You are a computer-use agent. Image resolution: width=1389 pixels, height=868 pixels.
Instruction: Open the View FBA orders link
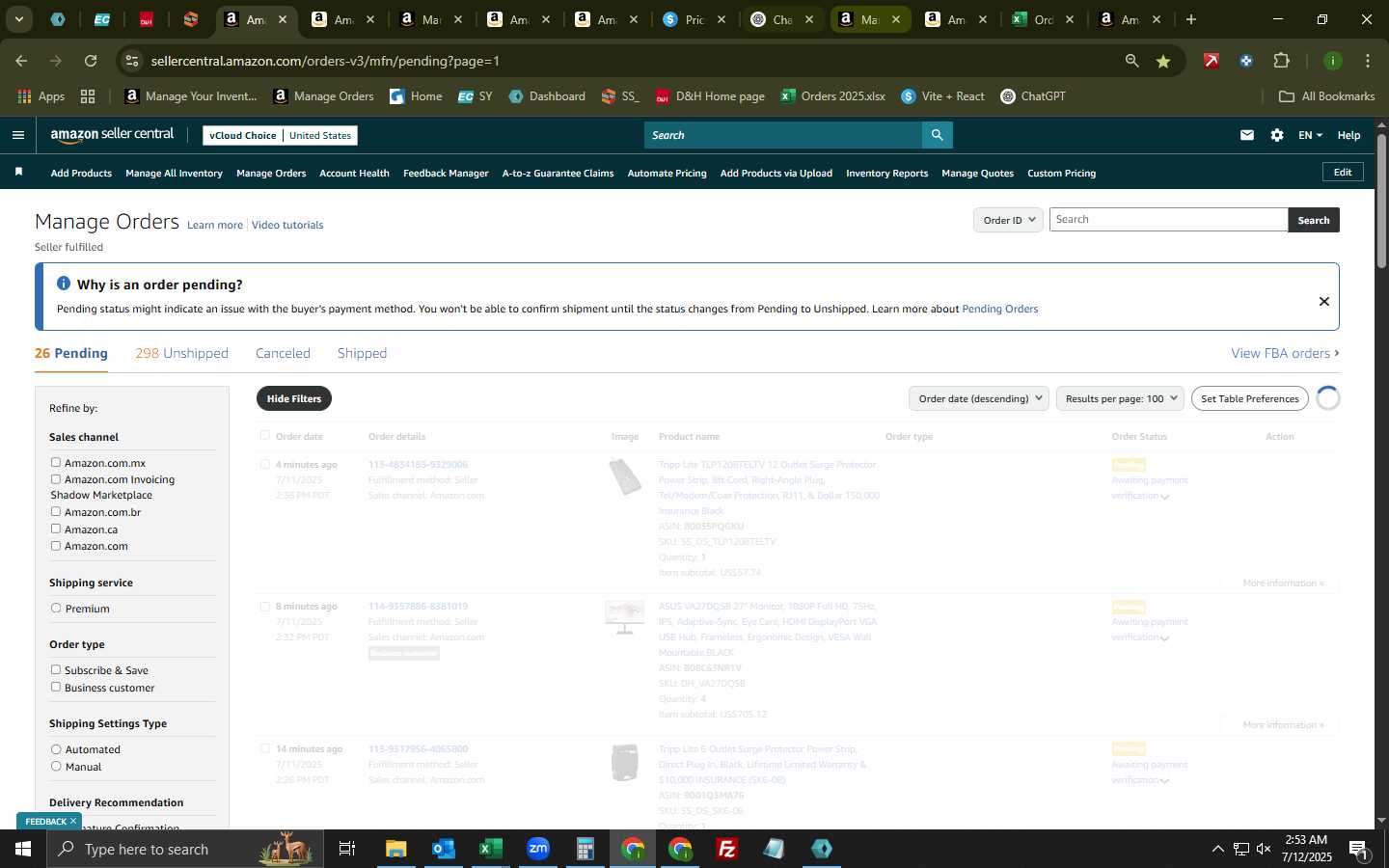pos(1285,353)
